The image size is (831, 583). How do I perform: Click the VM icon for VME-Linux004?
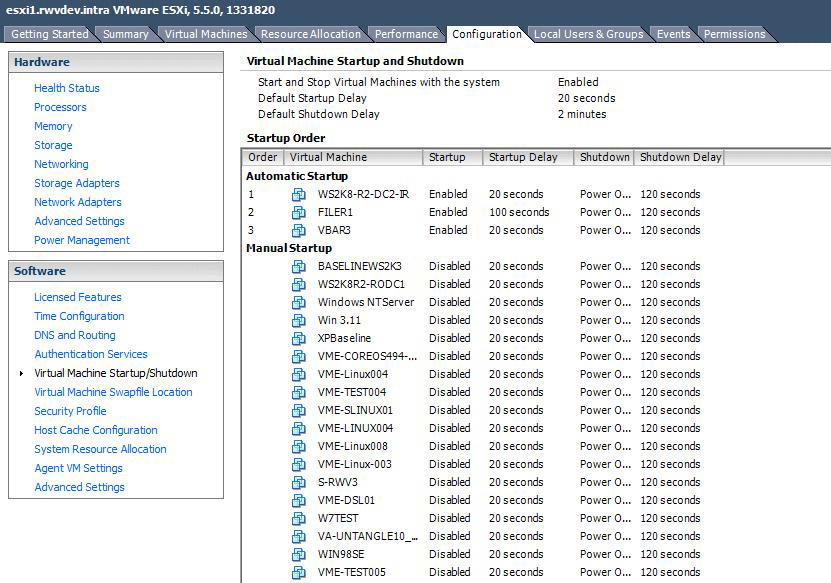point(299,375)
